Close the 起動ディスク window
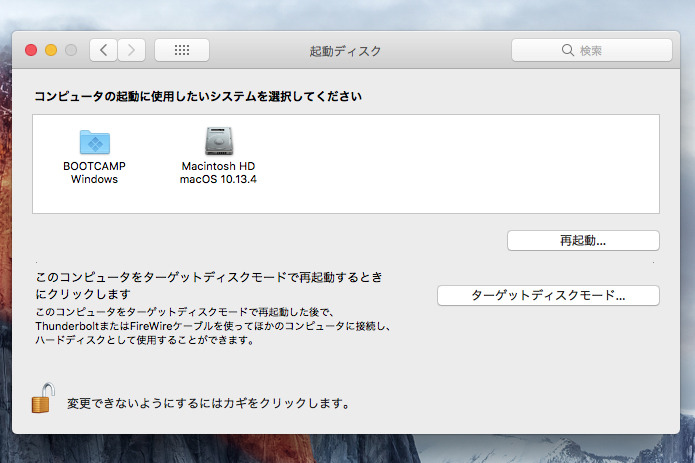The width and height of the screenshot is (695, 463). point(31,50)
